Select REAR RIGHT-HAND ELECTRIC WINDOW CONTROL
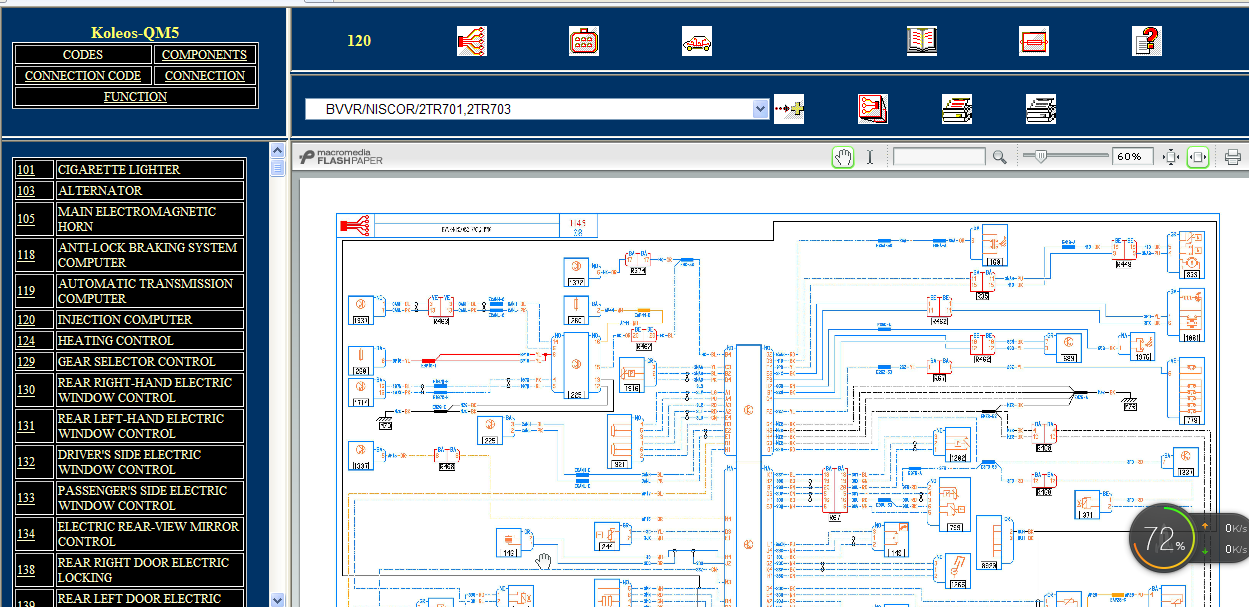 150,390
